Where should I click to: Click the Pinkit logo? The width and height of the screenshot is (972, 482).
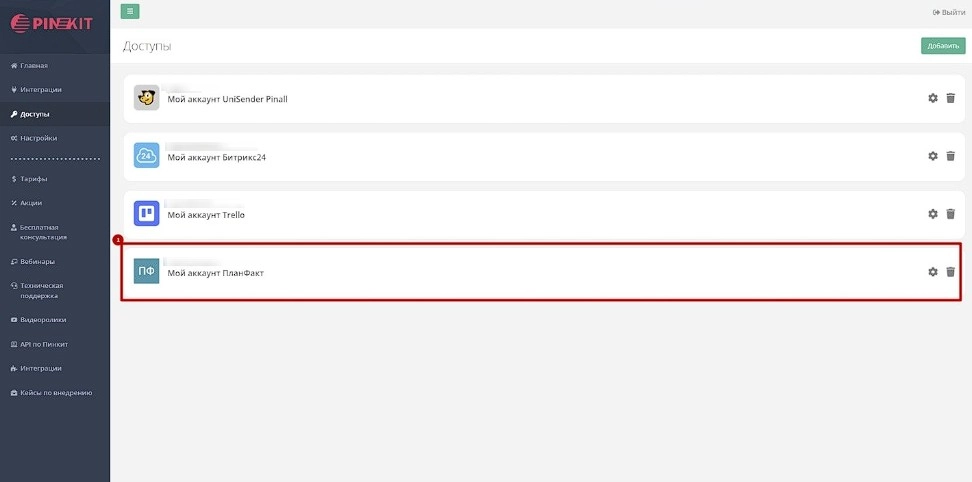pos(52,22)
